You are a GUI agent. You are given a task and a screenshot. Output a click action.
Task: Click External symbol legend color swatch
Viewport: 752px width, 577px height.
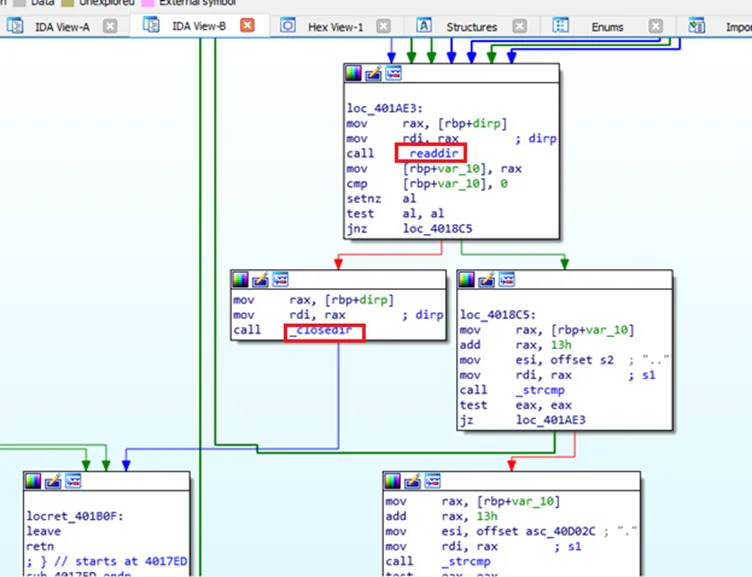point(147,2)
